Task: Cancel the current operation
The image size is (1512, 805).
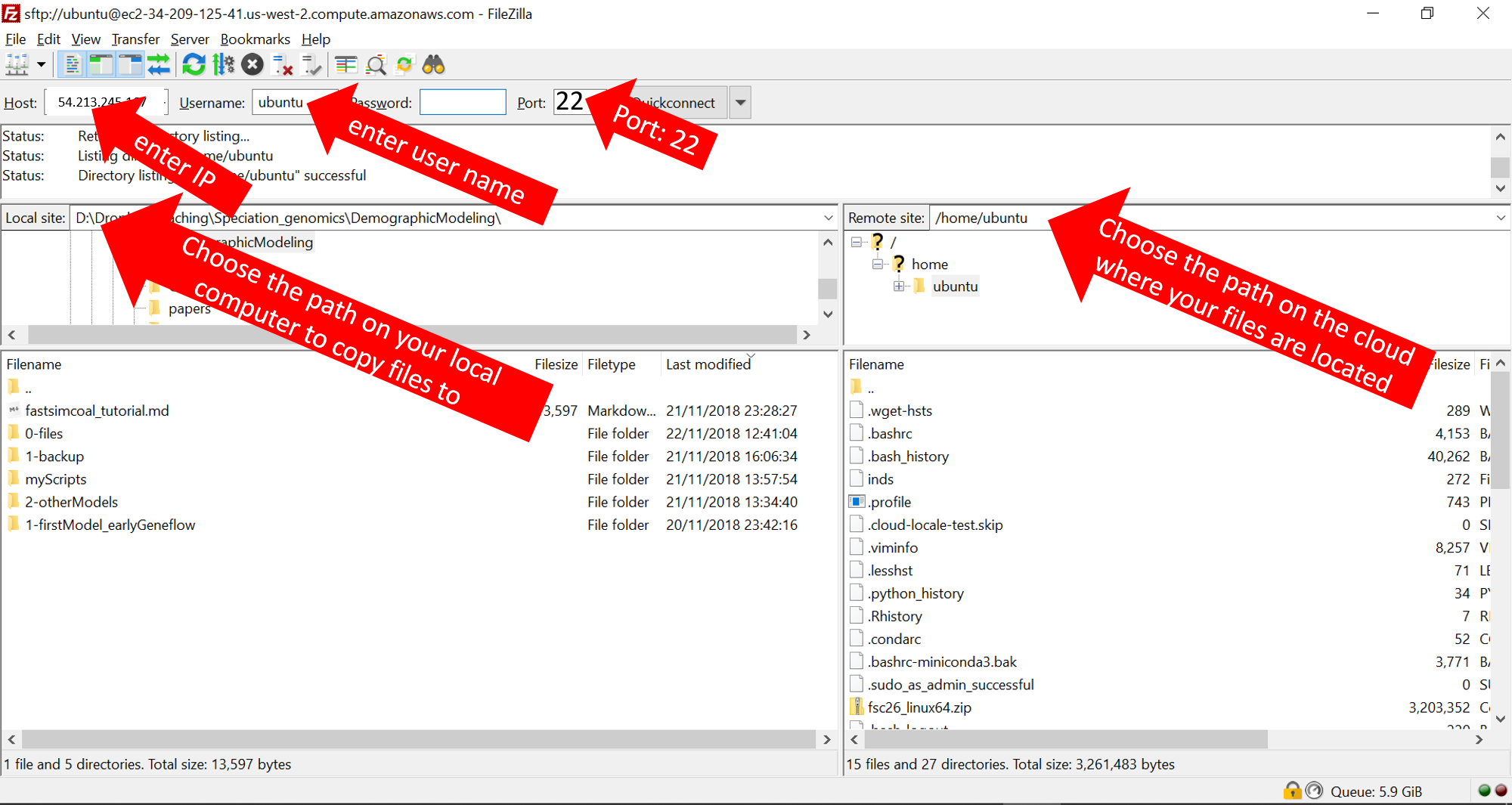Action: click(x=253, y=65)
